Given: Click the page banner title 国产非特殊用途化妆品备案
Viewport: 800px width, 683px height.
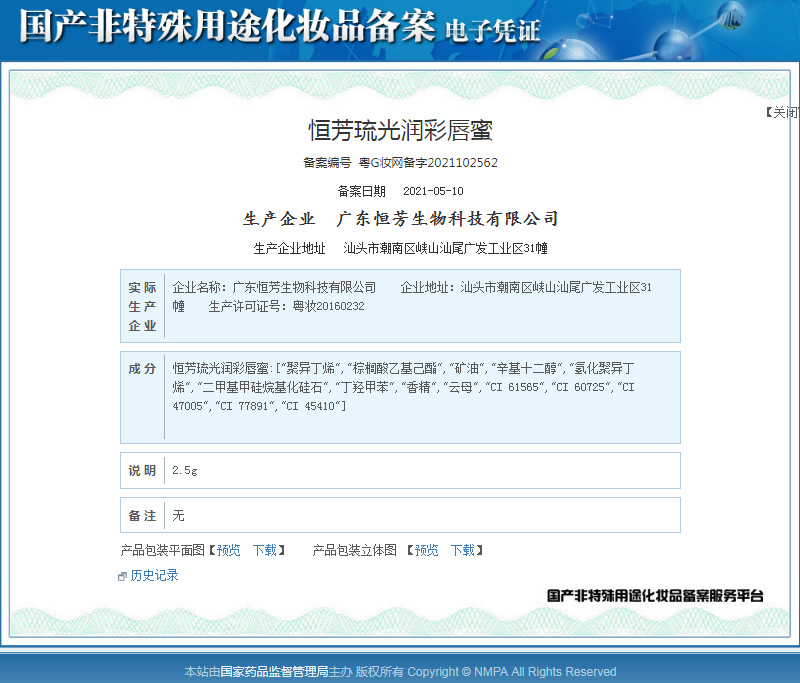Looking at the screenshot, I should (227, 26).
